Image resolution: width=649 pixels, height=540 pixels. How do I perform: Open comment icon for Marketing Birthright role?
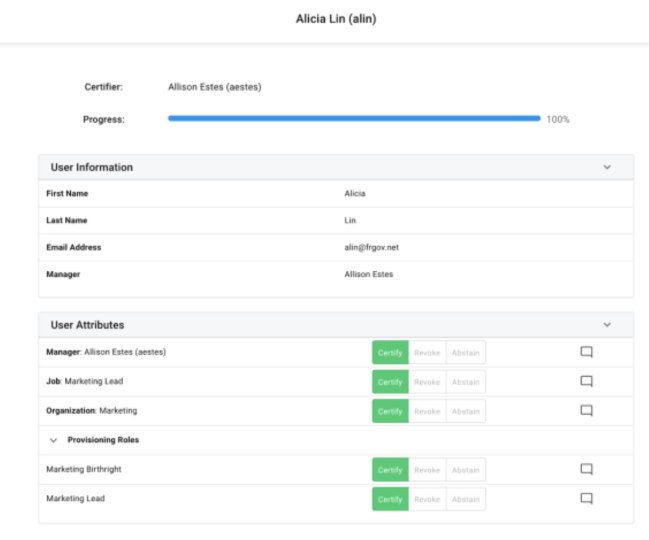(587, 469)
